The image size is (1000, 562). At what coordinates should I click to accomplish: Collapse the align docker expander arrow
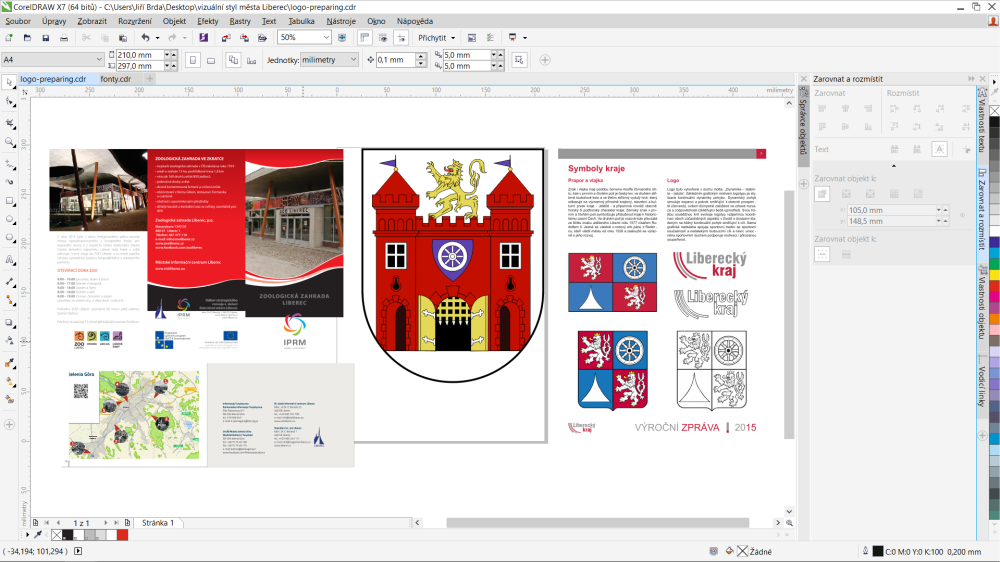893,166
